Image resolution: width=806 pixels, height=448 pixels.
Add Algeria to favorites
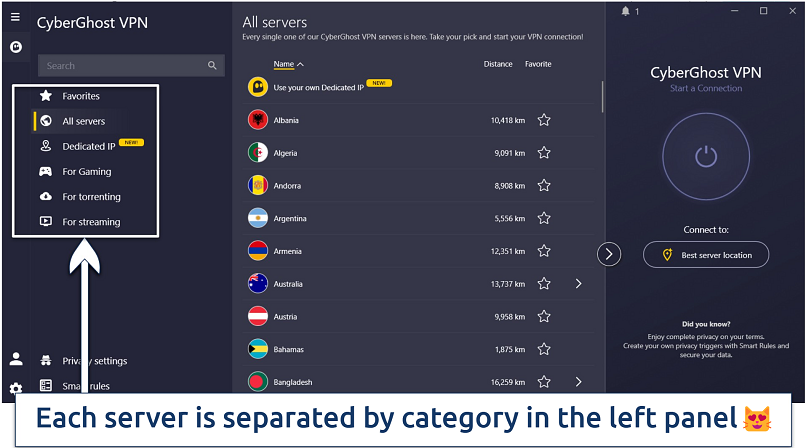(x=544, y=153)
